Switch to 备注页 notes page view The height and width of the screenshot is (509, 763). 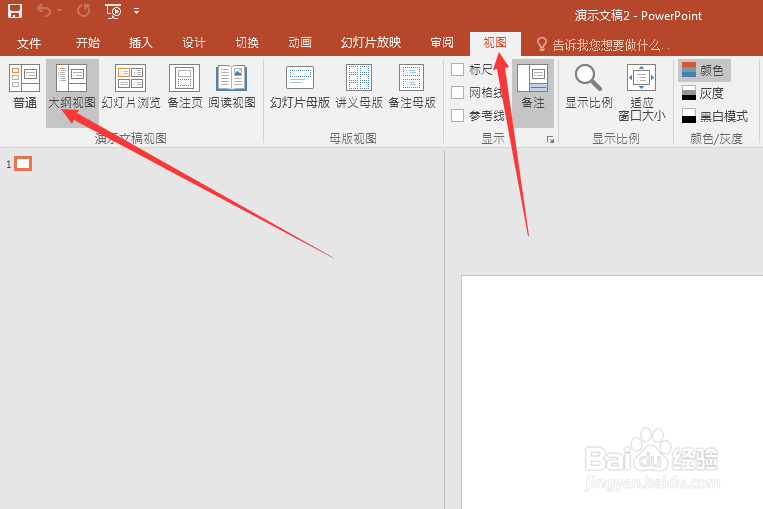click(x=184, y=86)
